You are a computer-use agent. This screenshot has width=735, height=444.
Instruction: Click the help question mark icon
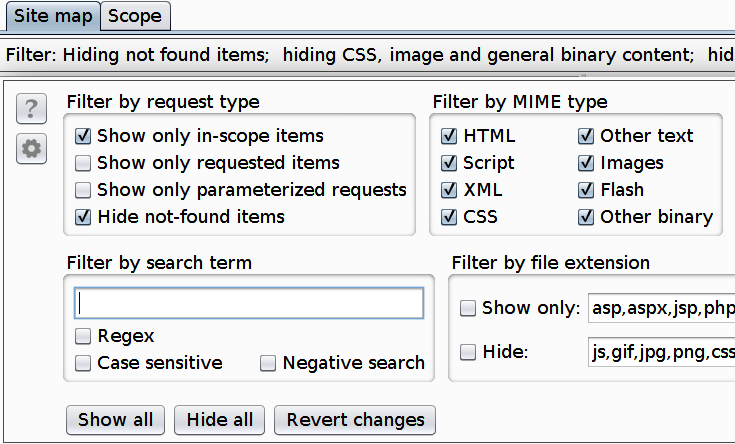click(32, 108)
